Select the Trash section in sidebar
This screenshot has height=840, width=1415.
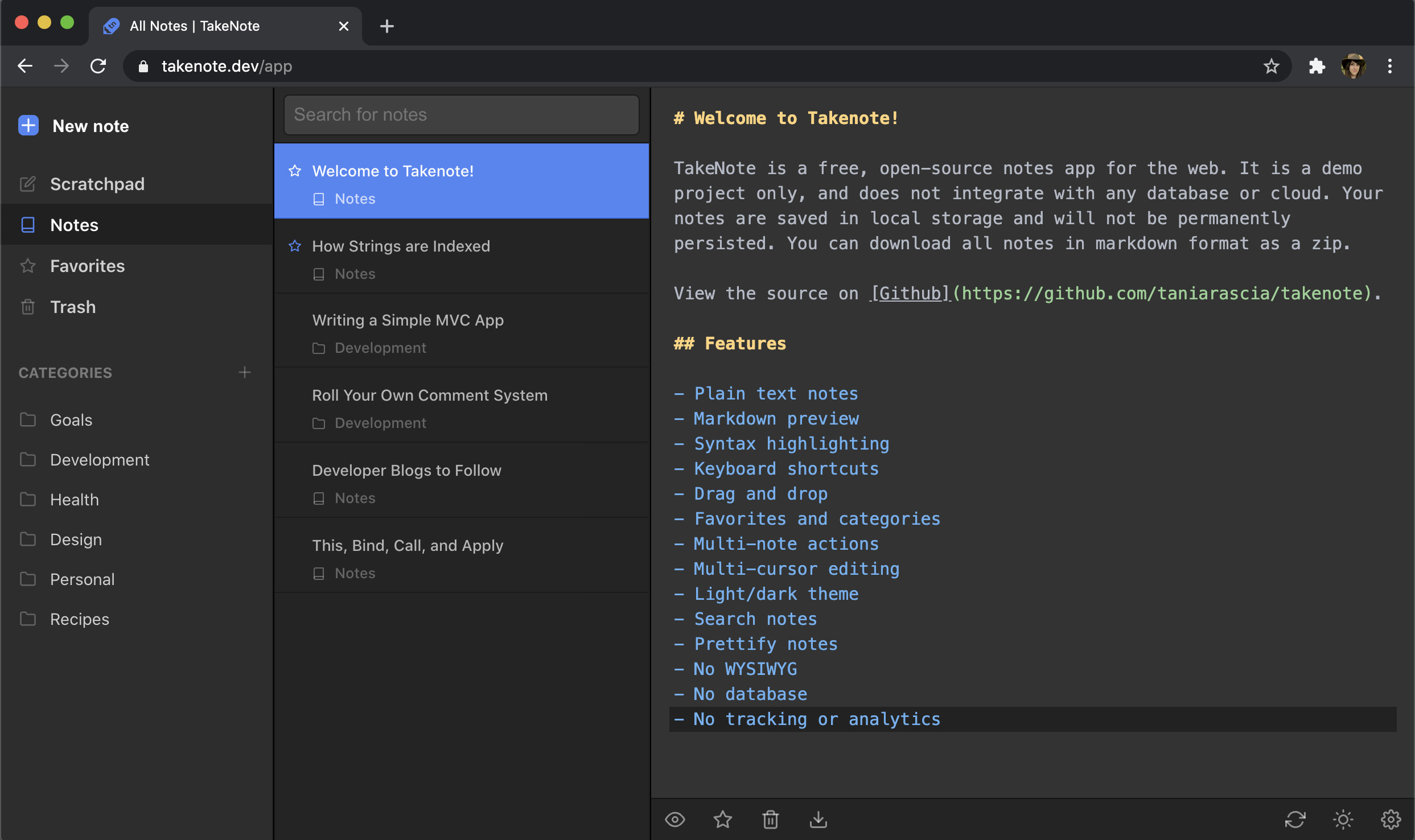click(73, 306)
